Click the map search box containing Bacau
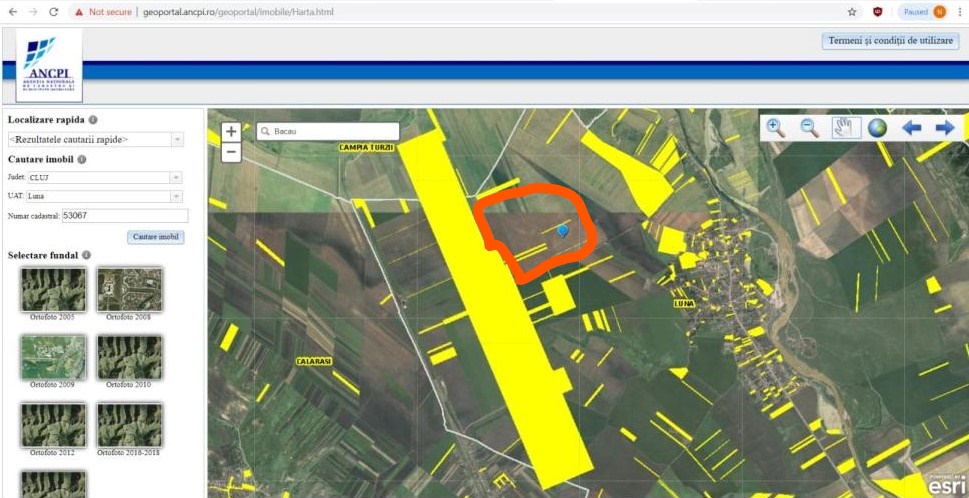The image size is (969, 498). [x=328, y=132]
